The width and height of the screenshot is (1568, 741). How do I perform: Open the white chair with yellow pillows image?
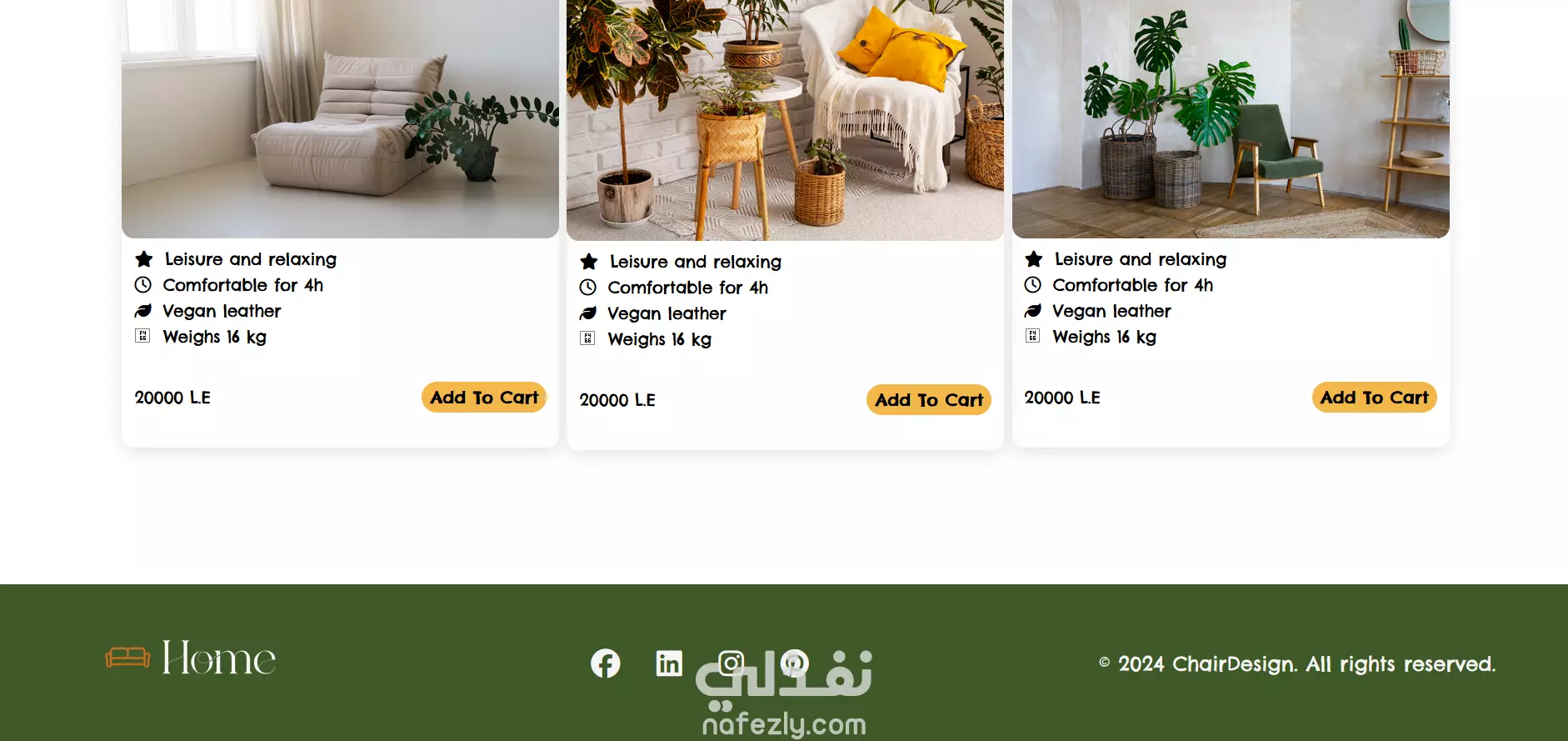click(785, 120)
